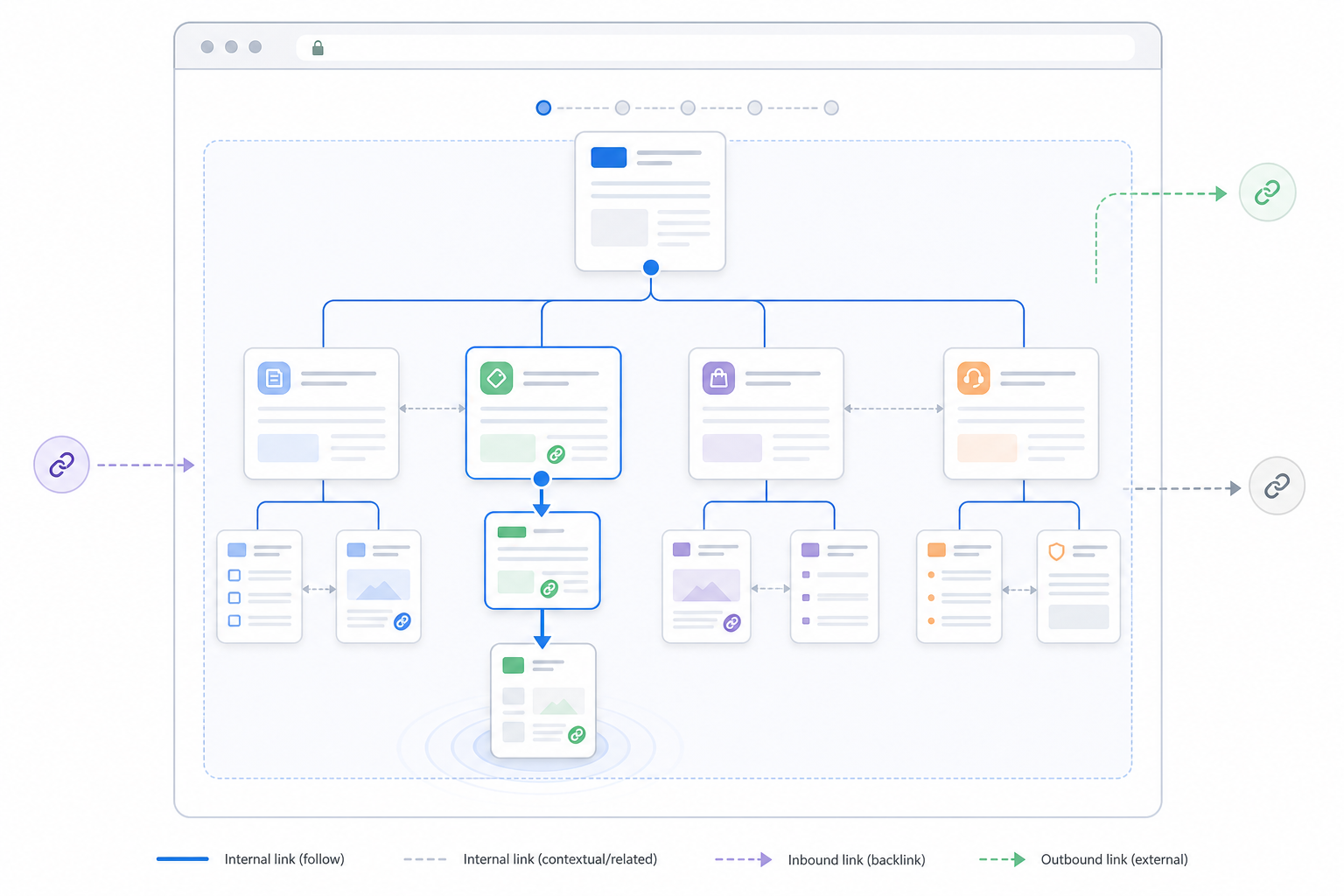This screenshot has width=1344, height=896.
Task: Tick the bottom checkbox in checklist card
Action: tap(234, 620)
